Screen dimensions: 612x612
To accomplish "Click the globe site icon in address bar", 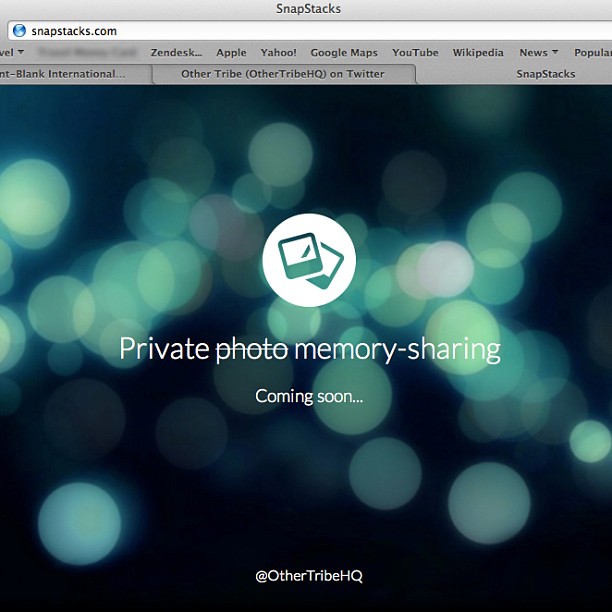I will tap(19, 30).
